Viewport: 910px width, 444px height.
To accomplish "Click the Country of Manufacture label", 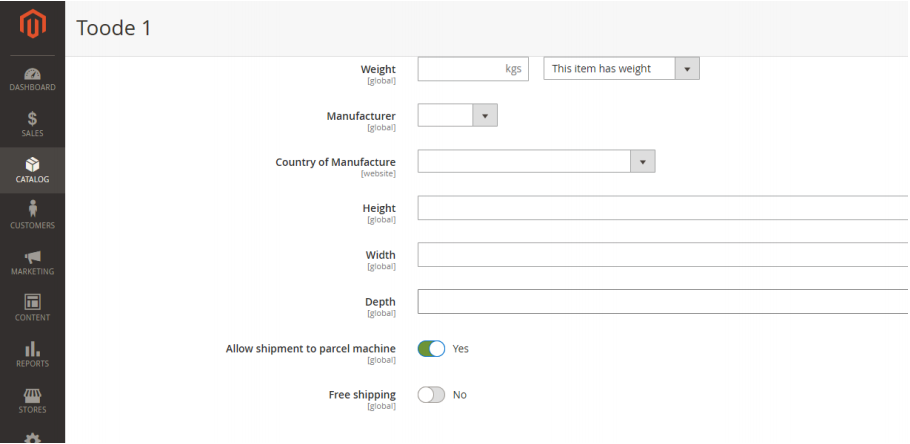I will [x=335, y=162].
